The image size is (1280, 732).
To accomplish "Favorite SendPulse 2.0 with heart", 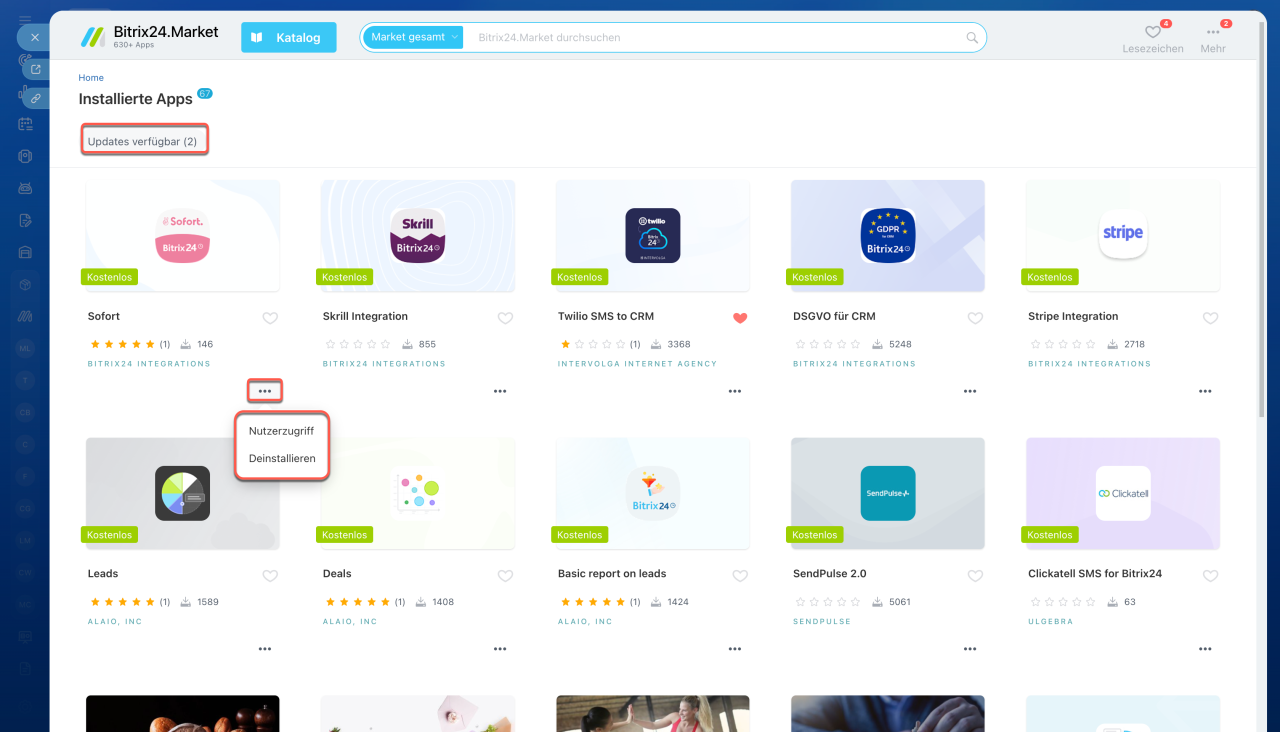I will tap(975, 576).
